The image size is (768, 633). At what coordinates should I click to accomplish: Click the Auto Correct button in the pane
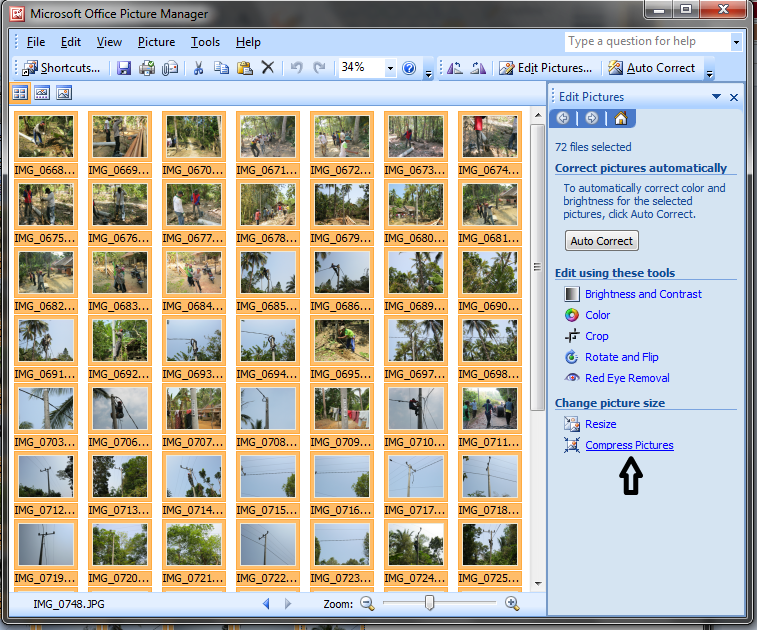[601, 241]
